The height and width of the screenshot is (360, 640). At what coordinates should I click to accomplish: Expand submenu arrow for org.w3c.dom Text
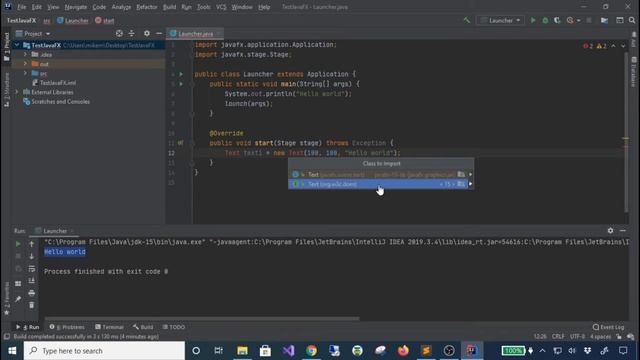470,184
